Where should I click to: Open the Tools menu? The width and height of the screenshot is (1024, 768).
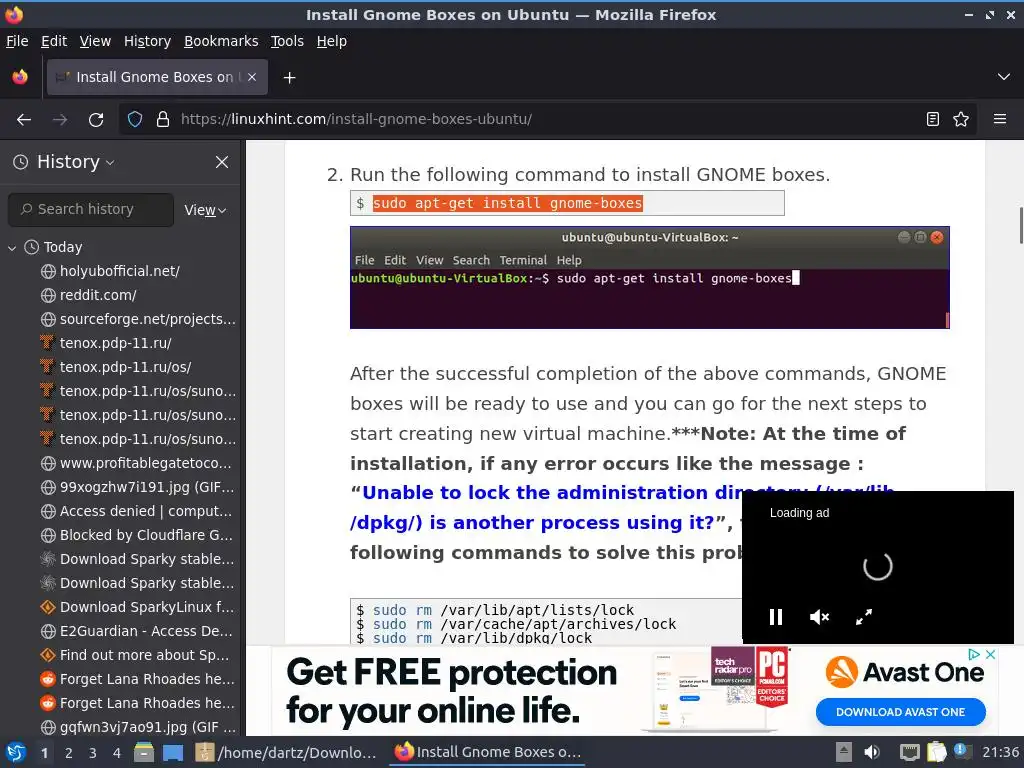tap(287, 41)
